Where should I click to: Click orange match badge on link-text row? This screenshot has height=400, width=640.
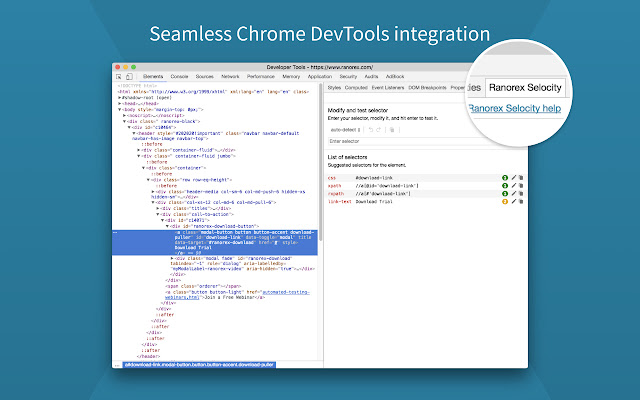coord(505,203)
